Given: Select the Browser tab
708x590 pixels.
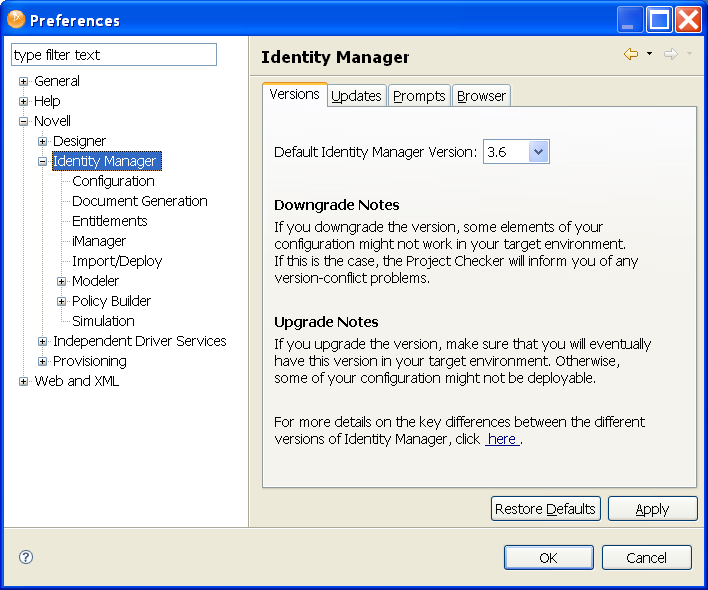Looking at the screenshot, I should pyautogui.click(x=482, y=96).
